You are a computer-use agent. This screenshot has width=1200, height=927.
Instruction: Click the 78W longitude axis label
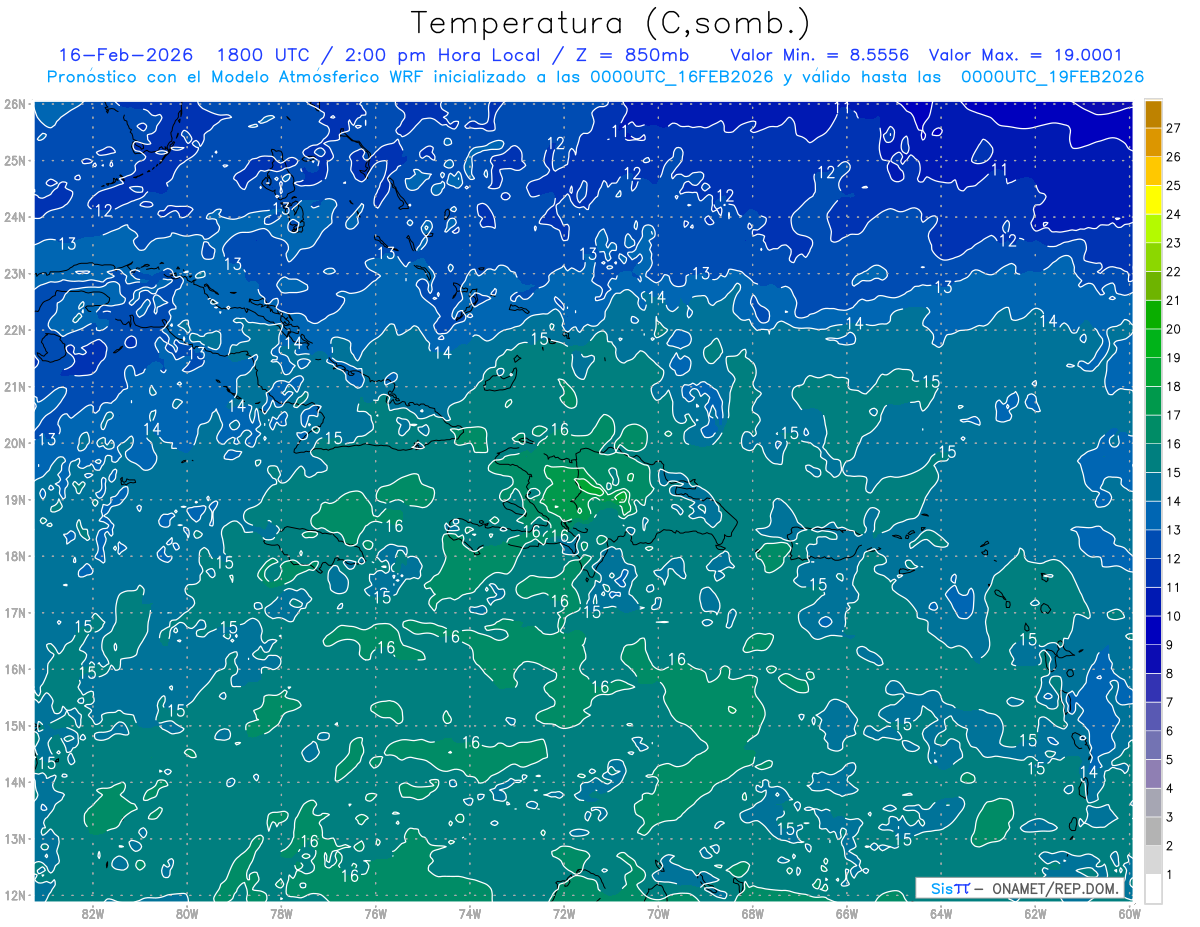(x=281, y=913)
